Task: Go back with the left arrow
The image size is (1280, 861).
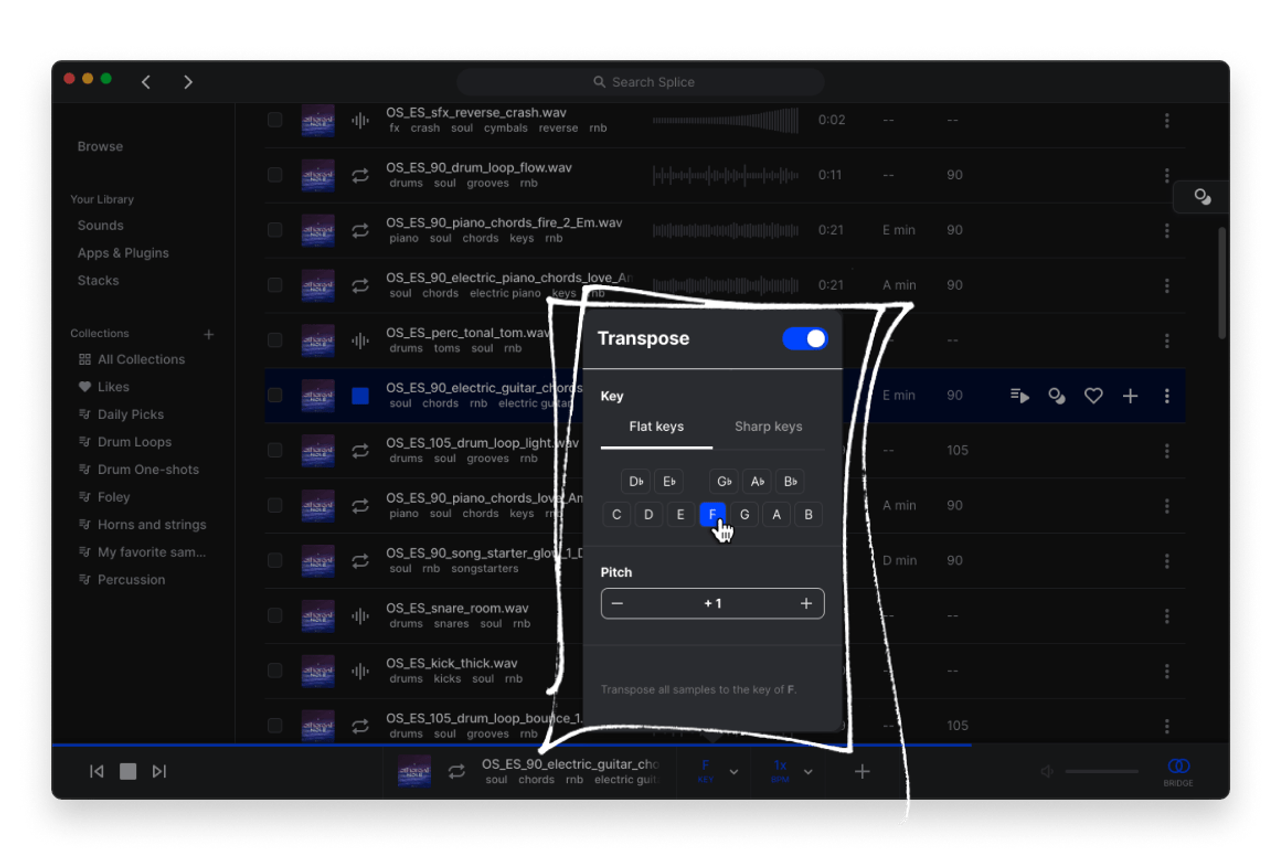Action: [x=146, y=82]
